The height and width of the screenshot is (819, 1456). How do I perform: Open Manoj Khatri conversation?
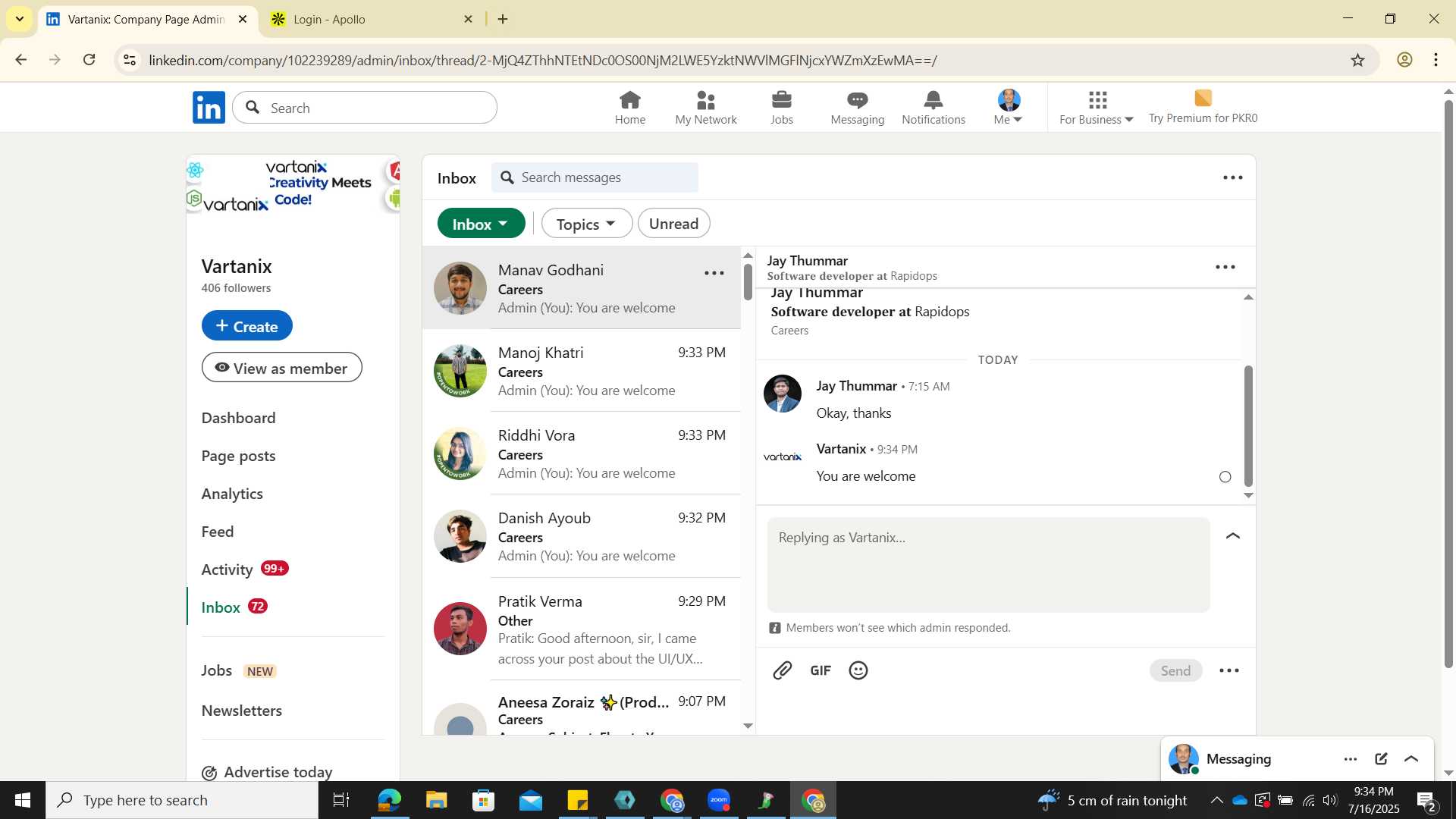point(582,371)
